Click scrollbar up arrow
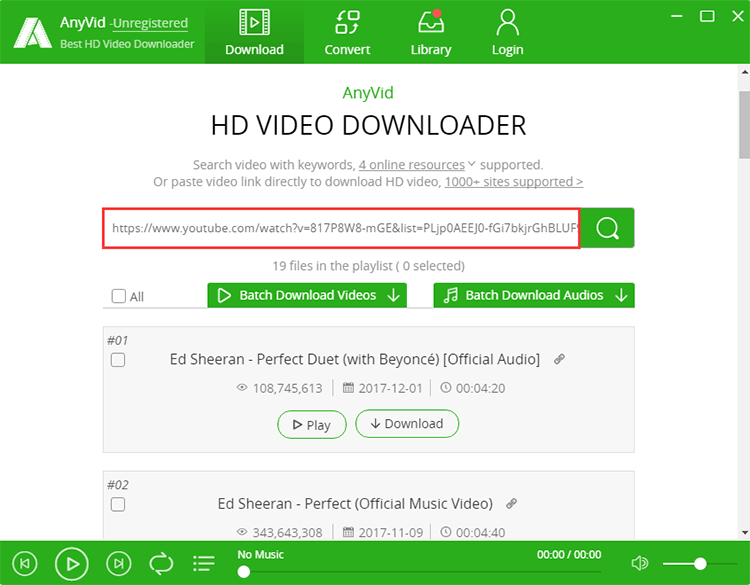750x585 pixels. coord(745,72)
